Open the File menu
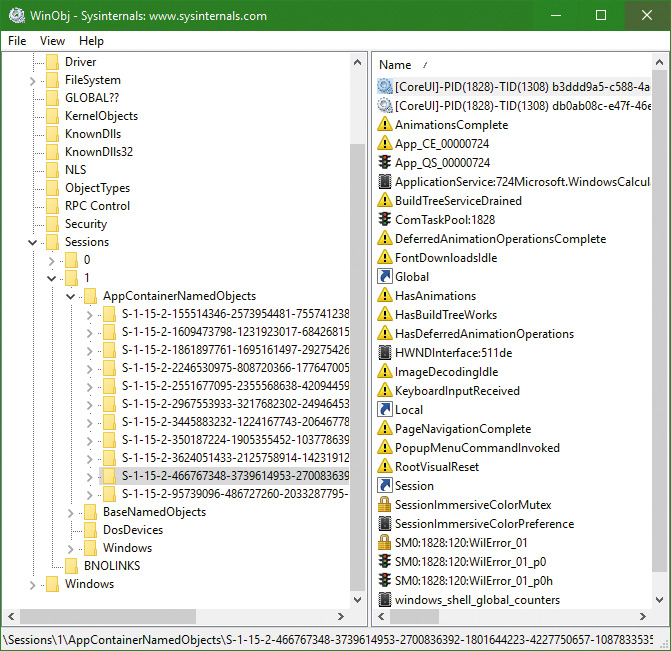 pos(17,41)
